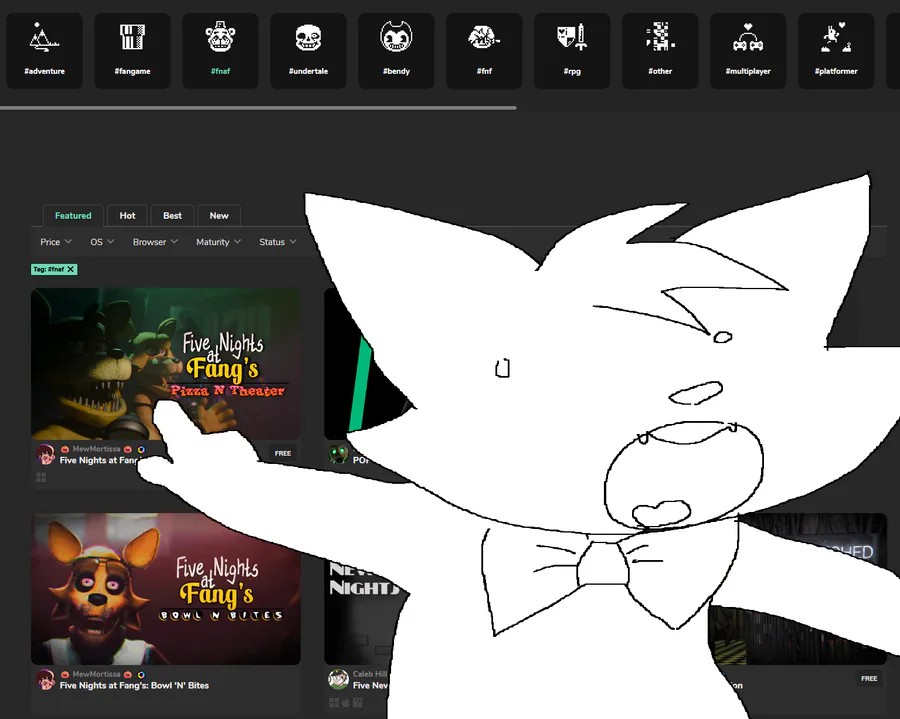Open Caleb Hill developer link
Screen dimensions: 900x719
370,674
